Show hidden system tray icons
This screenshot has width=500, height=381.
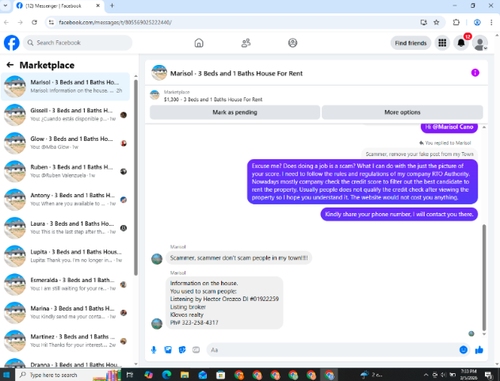426,375
